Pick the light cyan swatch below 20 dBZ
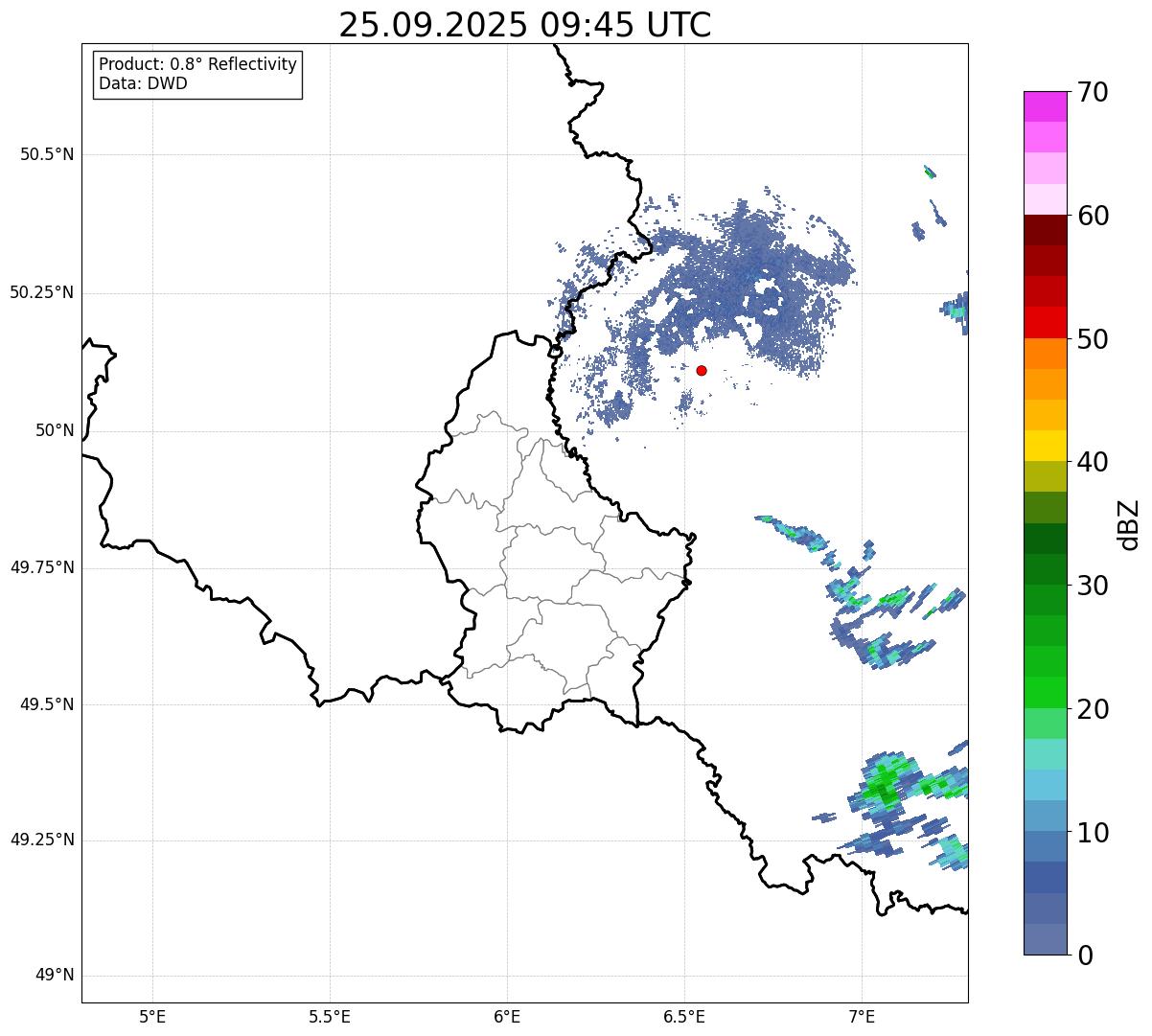The width and height of the screenshot is (1152, 1036). pyautogui.click(x=1046, y=754)
